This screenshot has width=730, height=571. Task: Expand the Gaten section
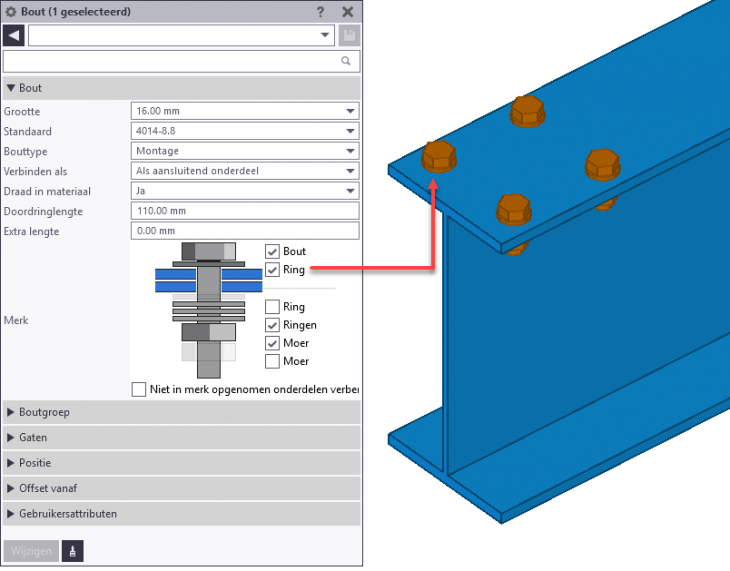pyautogui.click(x=182, y=437)
